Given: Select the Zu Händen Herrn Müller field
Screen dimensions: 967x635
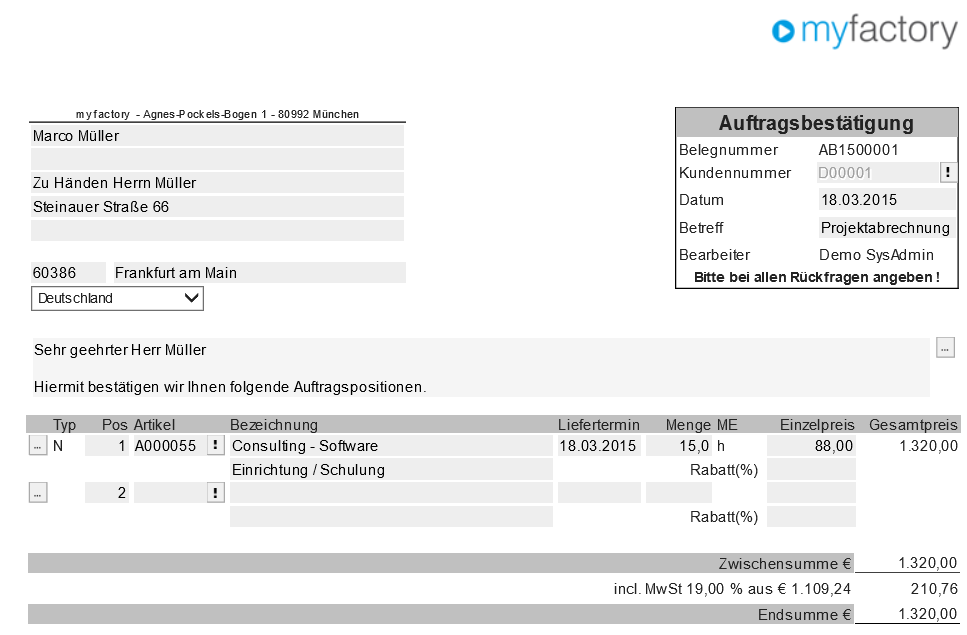Looking at the screenshot, I should pos(218,182).
